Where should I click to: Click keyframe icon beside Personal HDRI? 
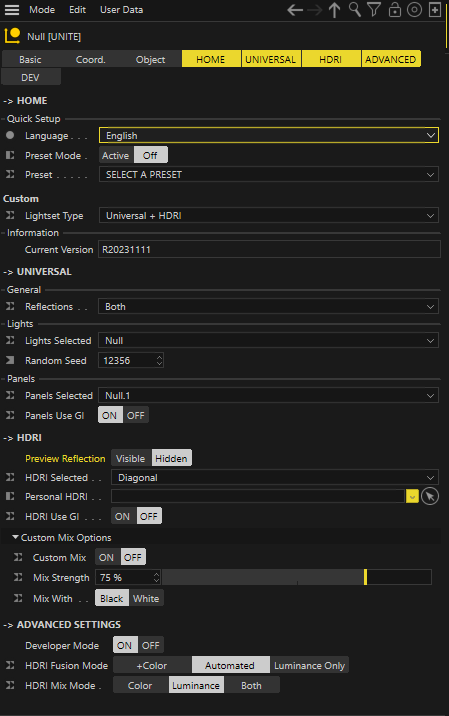click(x=10, y=496)
